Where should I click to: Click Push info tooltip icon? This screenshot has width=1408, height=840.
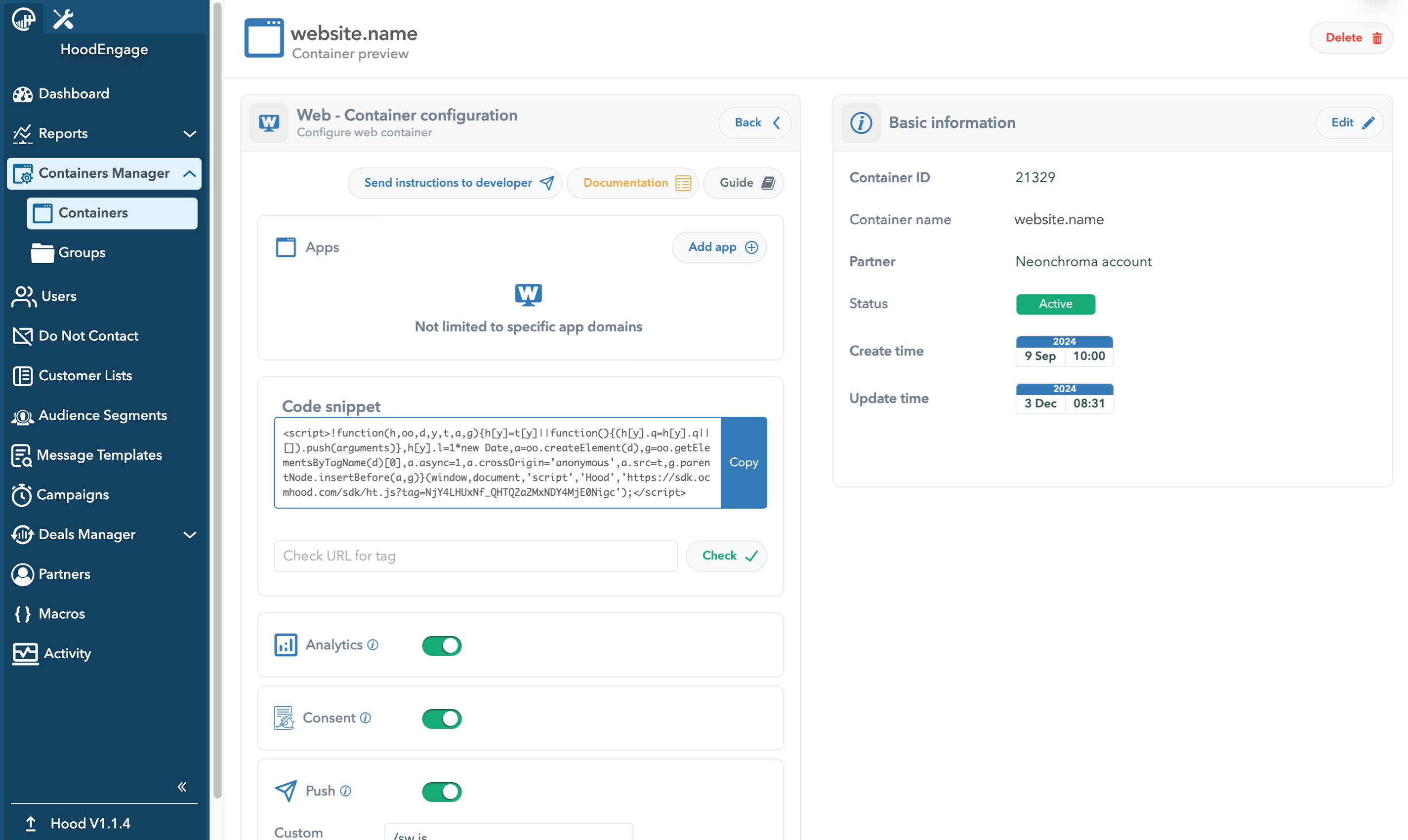tap(345, 791)
